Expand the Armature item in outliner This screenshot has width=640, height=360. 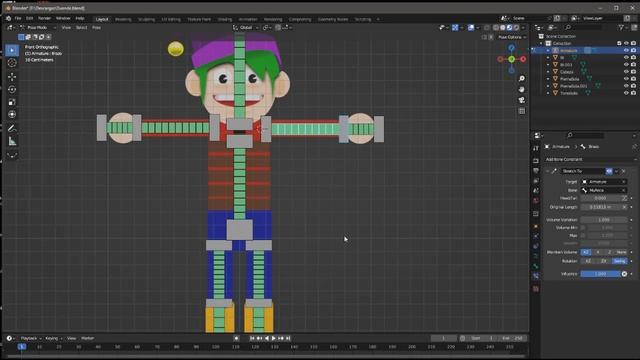pyautogui.click(x=548, y=50)
